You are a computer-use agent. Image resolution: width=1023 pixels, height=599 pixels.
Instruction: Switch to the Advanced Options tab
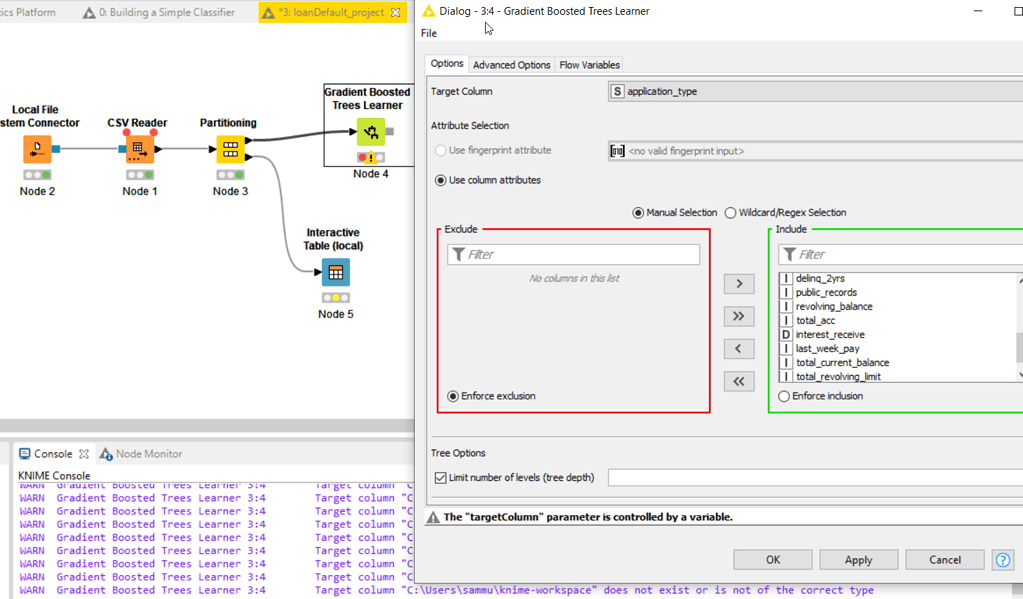(511, 63)
